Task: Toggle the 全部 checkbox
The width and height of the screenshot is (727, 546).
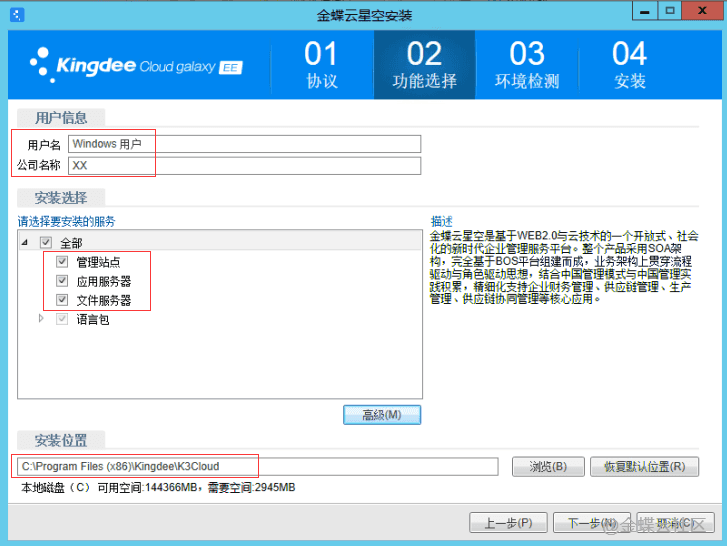Action: (x=46, y=242)
